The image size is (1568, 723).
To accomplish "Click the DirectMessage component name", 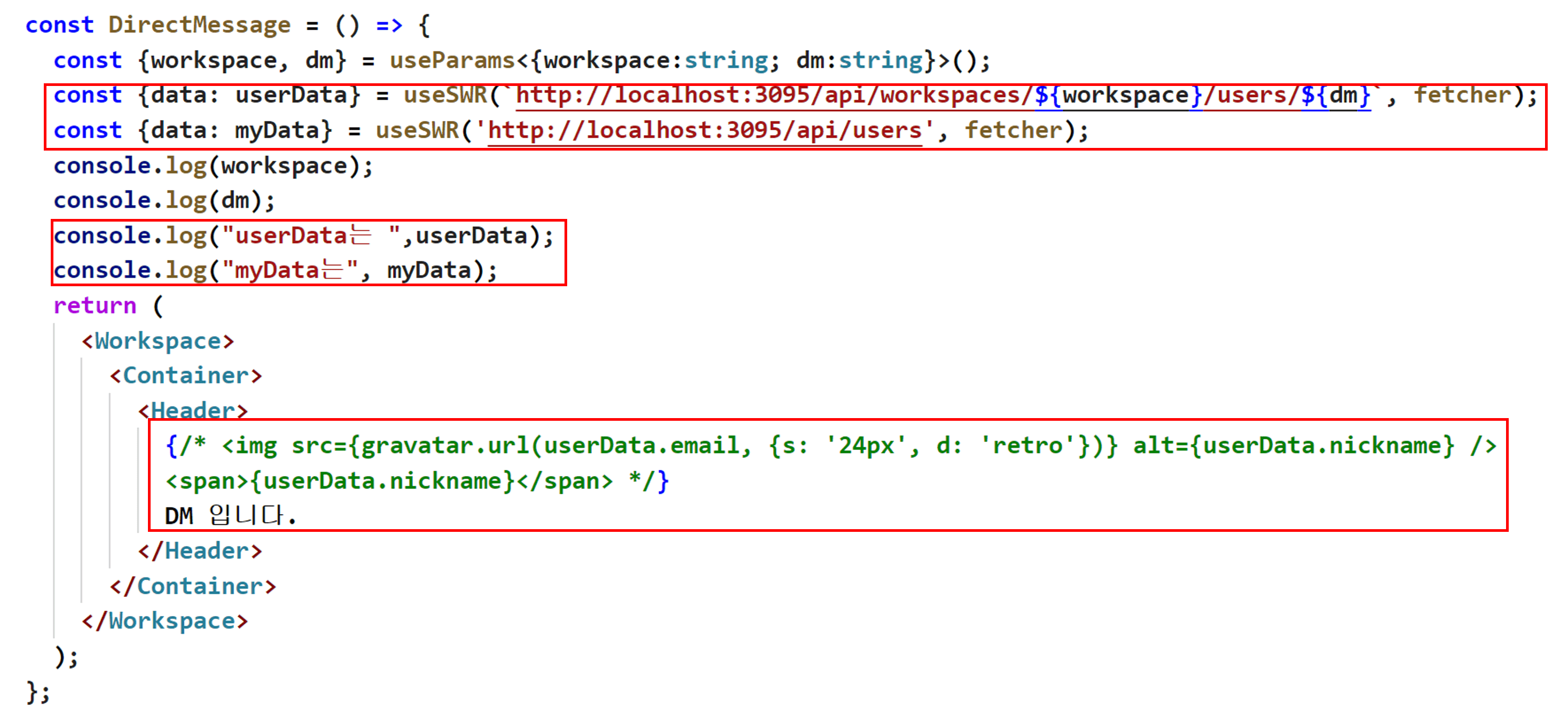I will [x=199, y=25].
